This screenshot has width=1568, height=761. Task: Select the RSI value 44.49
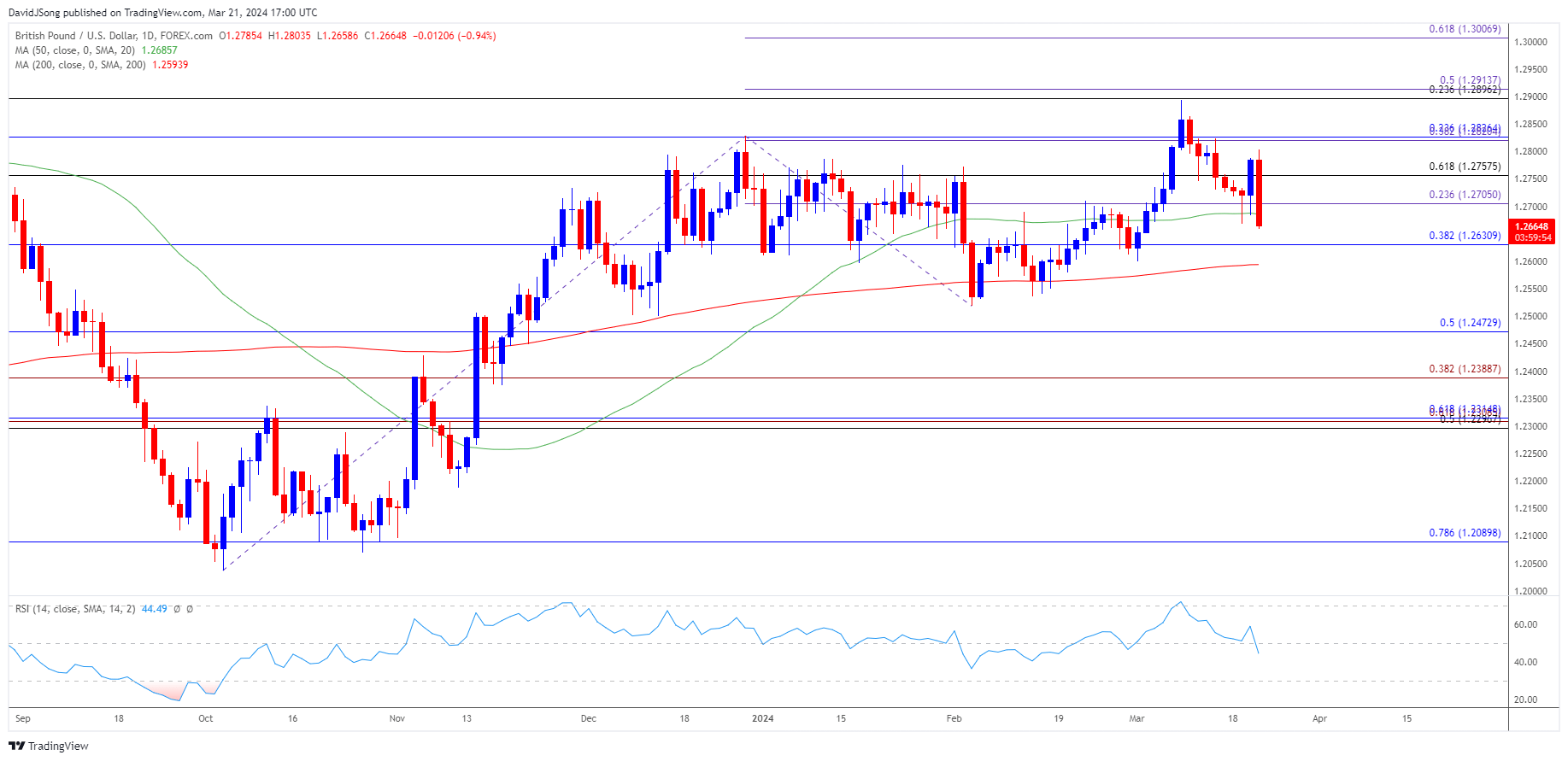point(154,609)
